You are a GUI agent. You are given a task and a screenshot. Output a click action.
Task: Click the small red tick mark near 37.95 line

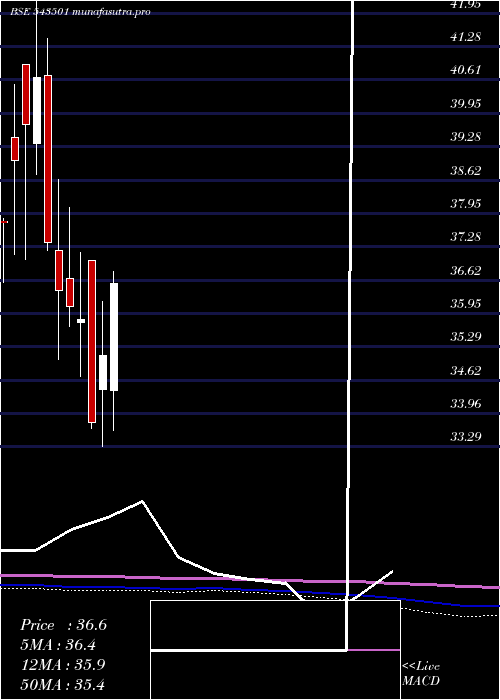4,222
